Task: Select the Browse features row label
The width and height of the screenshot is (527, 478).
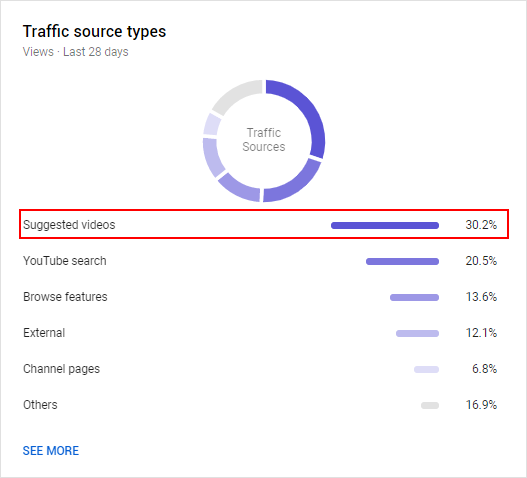Action: (65, 297)
